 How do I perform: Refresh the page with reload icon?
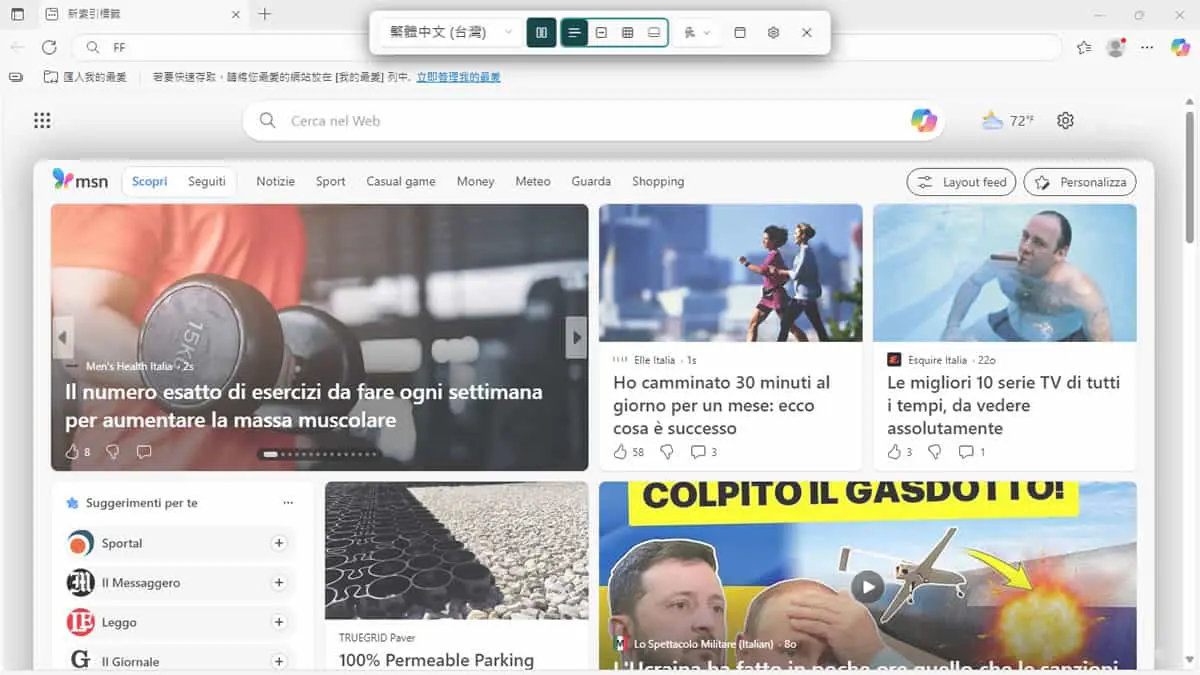click(49, 47)
